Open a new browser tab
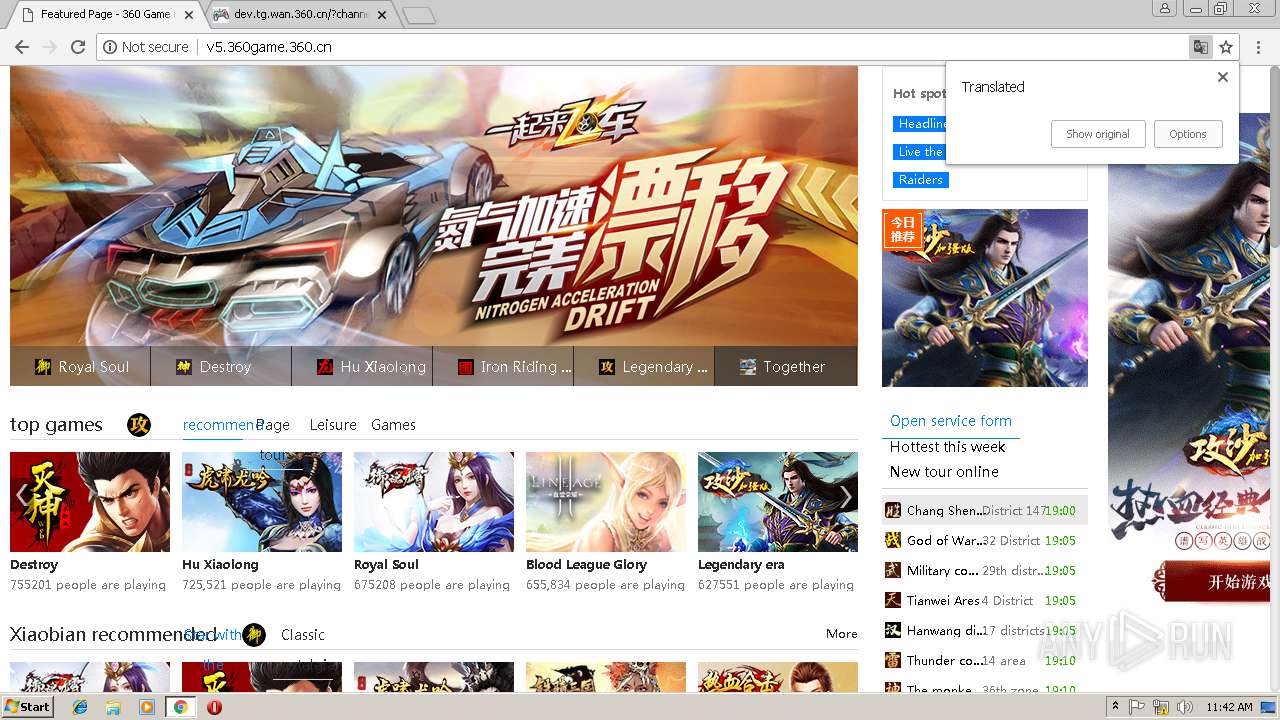Screen dimensions: 1280x720 (418, 15)
